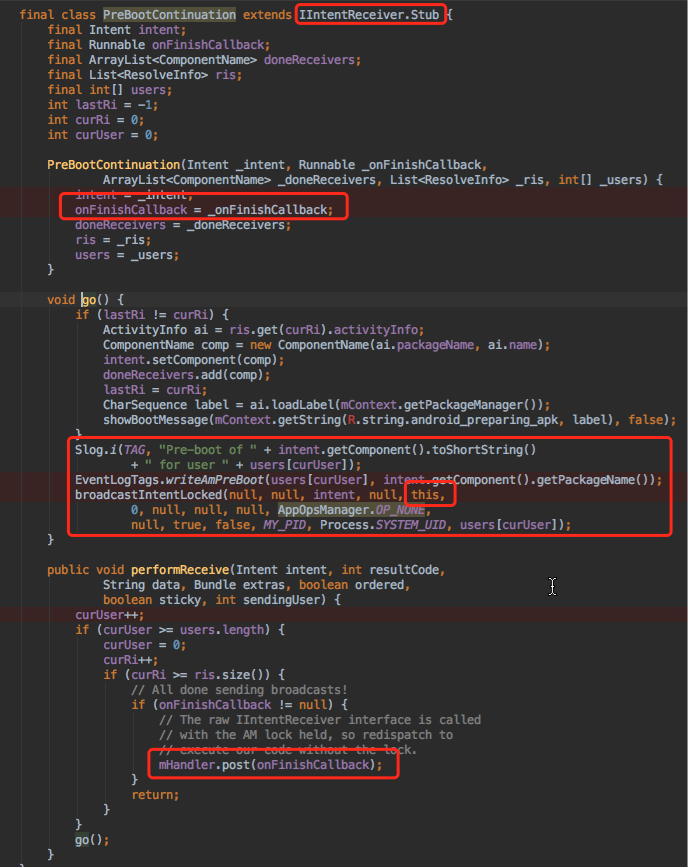Click the 'if (curUser >= users.length)' condition
Image resolution: width=688 pixels, height=867 pixels.
180,629
